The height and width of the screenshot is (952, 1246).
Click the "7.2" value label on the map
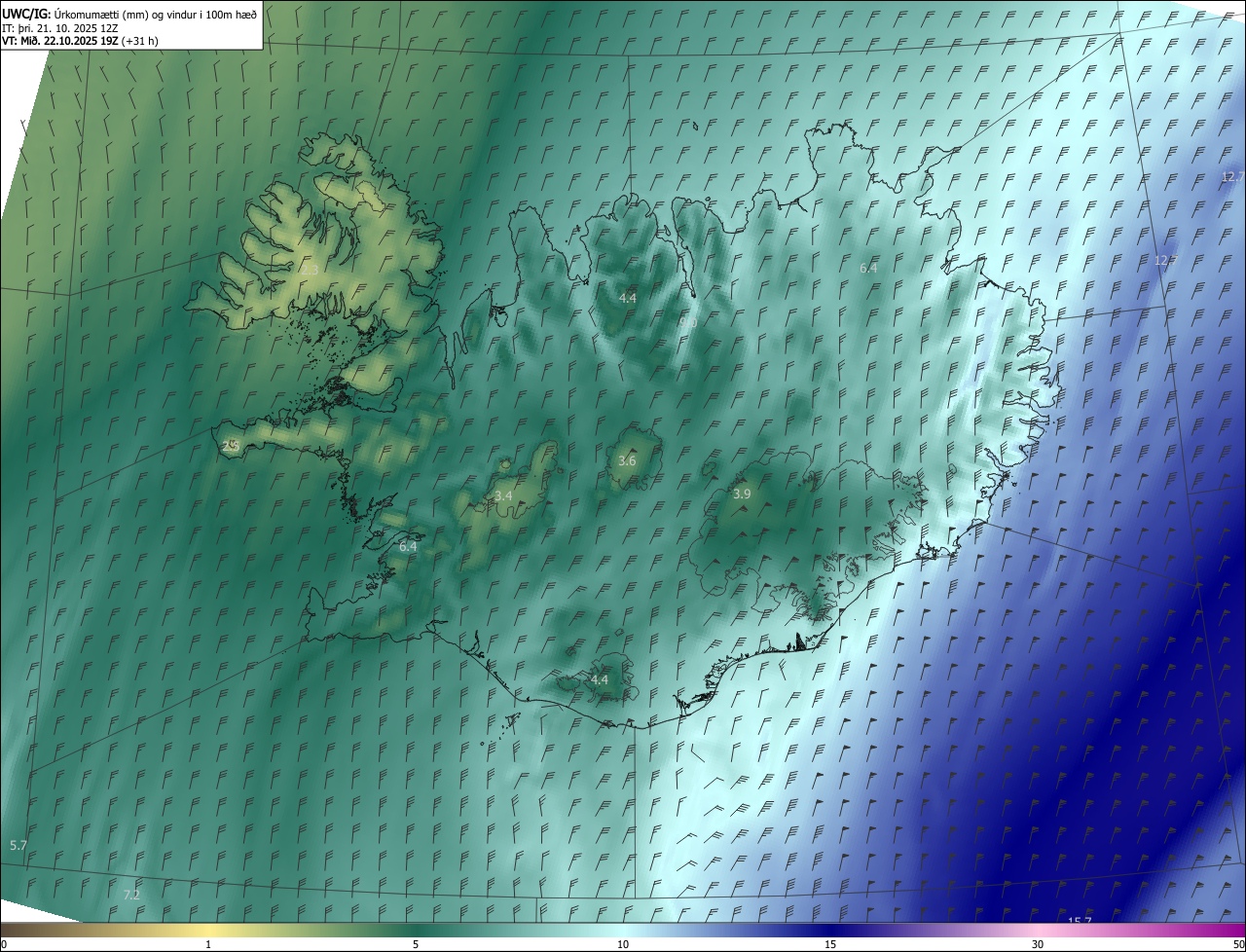click(x=131, y=894)
